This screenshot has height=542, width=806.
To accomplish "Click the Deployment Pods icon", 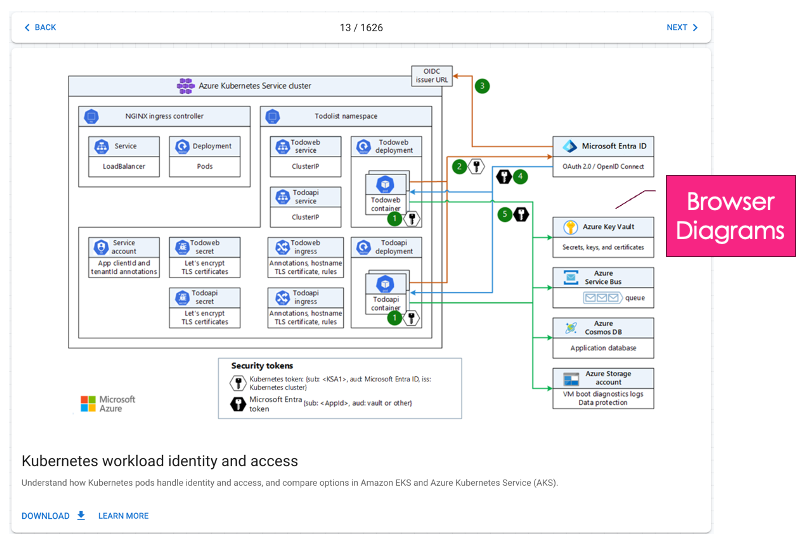I will coord(182,147).
